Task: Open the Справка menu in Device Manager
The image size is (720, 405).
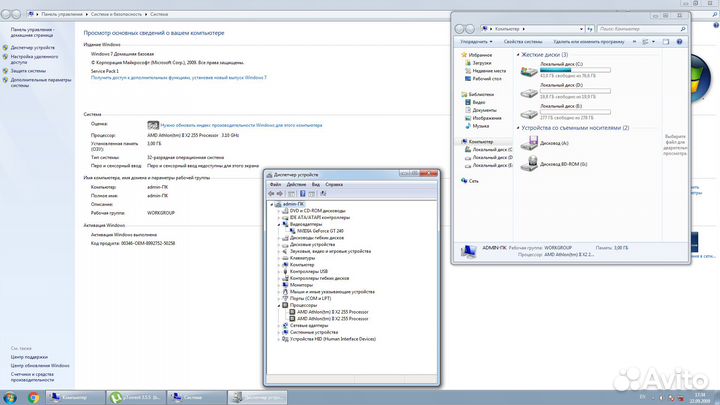Action: 334,184
